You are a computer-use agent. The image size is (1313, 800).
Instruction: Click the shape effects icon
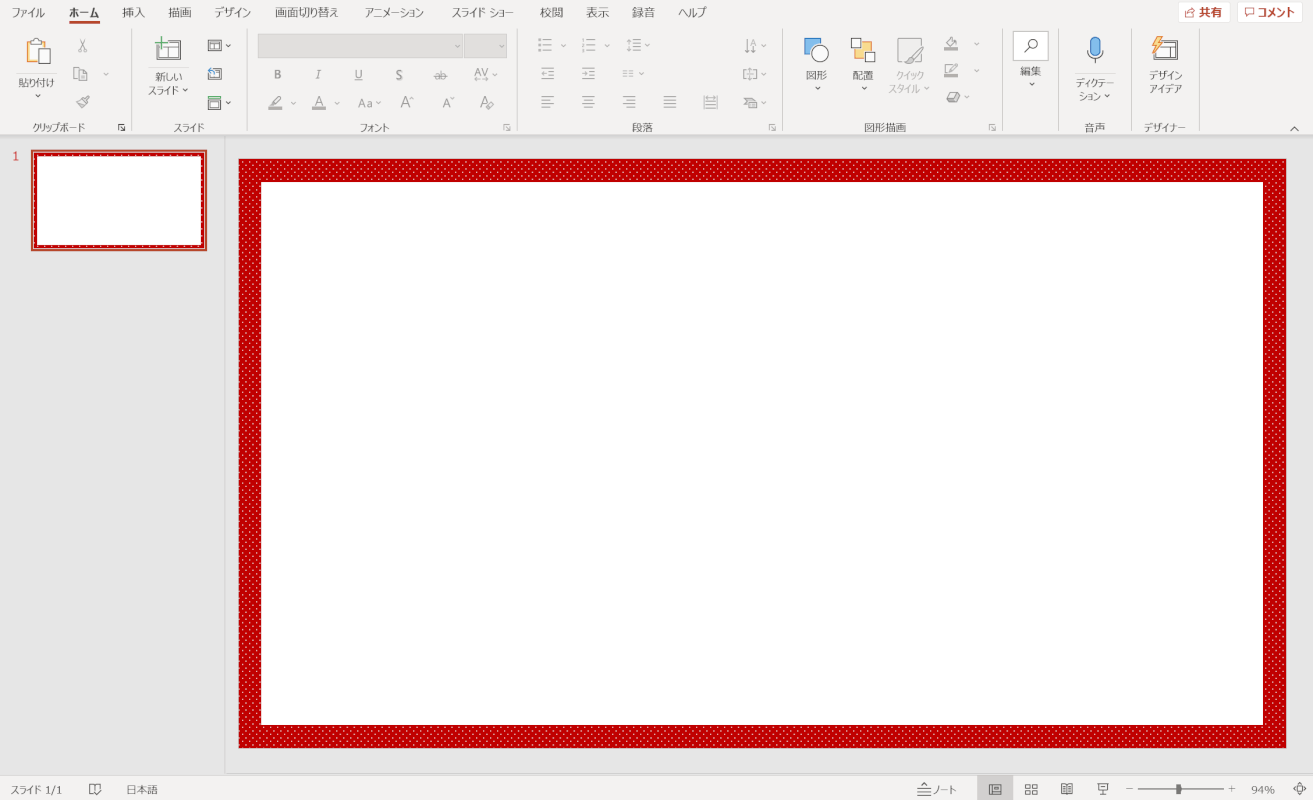(953, 97)
